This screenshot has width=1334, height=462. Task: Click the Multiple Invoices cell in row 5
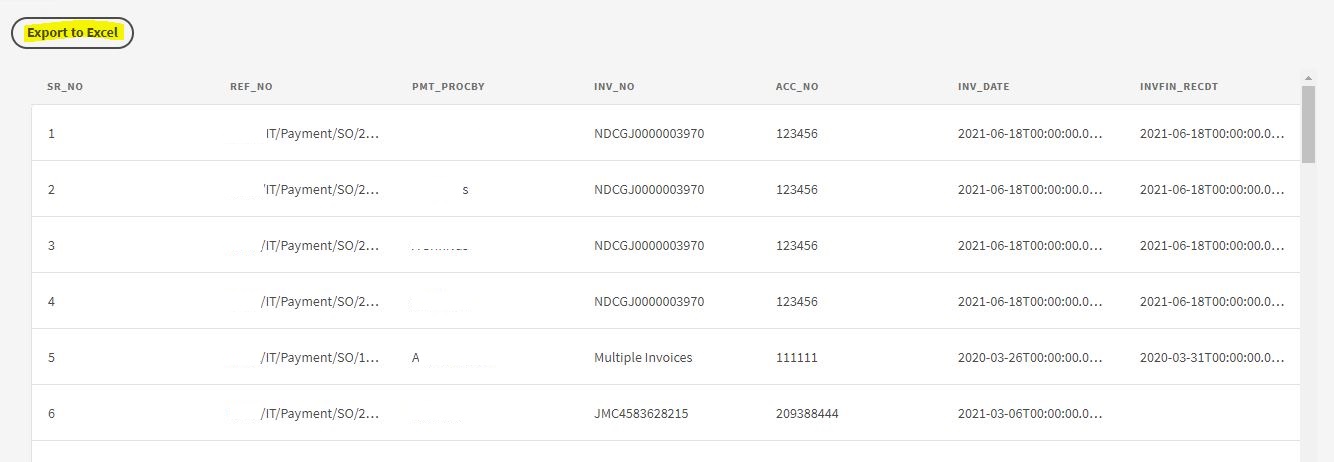[x=643, y=357]
